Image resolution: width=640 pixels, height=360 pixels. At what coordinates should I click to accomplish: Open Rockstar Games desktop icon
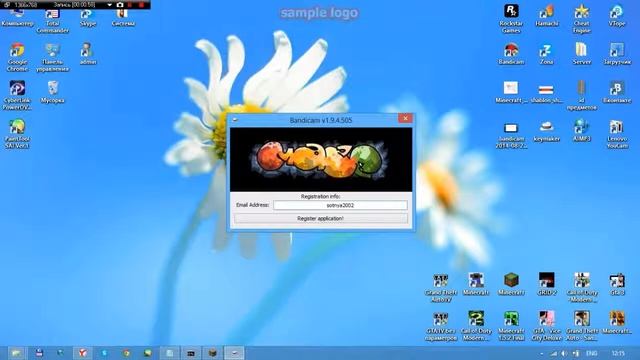tap(511, 18)
